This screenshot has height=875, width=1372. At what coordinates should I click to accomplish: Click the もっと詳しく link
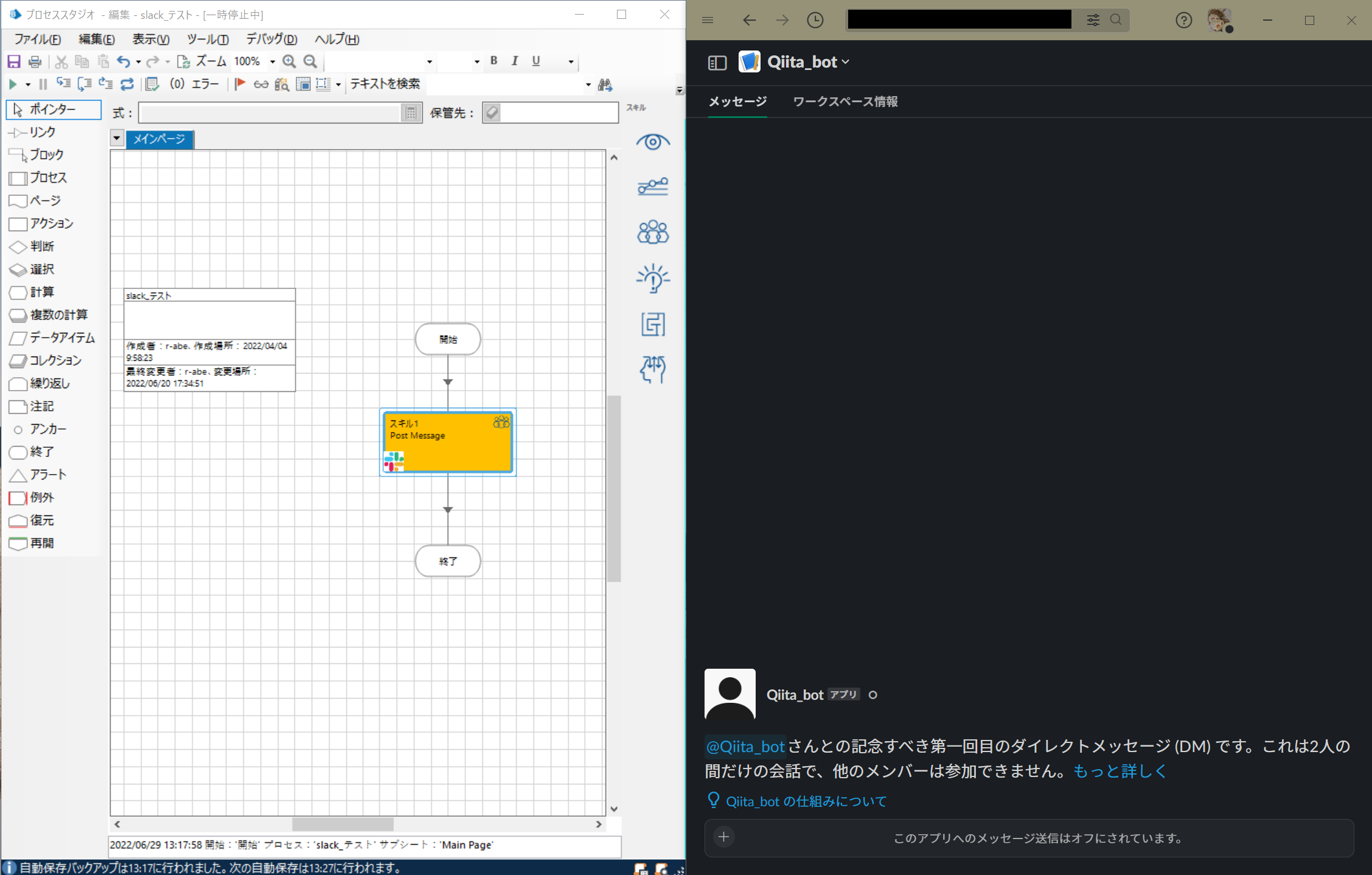coord(1120,772)
